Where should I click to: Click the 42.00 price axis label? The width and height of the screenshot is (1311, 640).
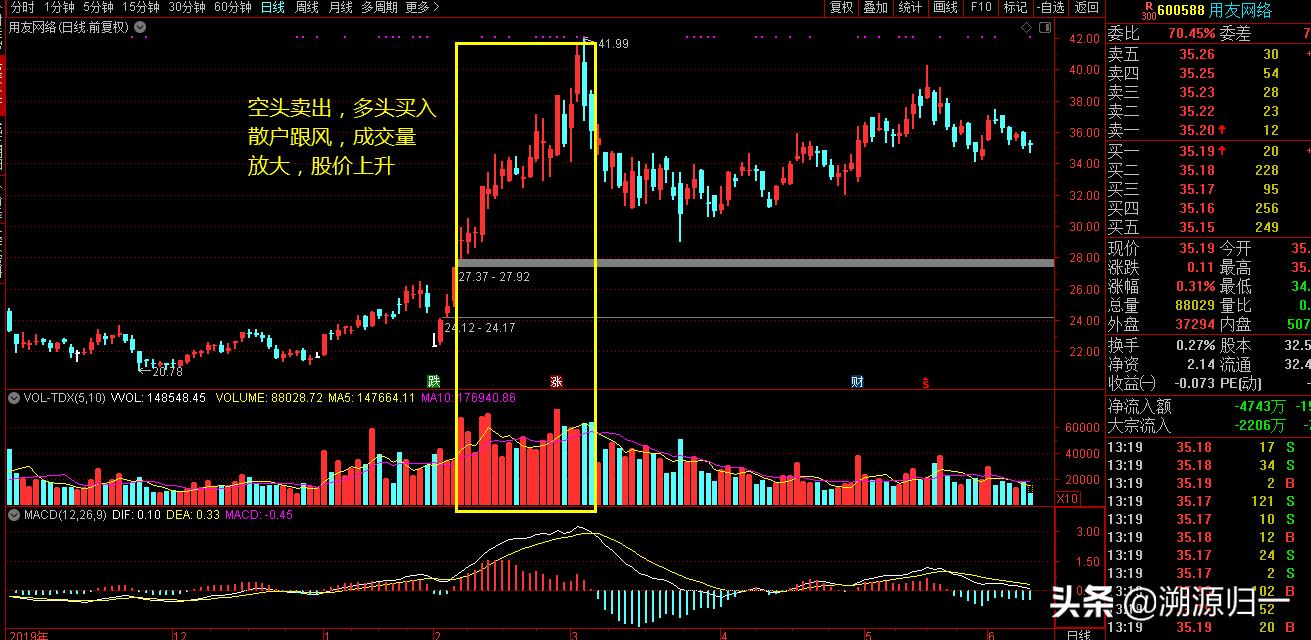coord(1084,39)
